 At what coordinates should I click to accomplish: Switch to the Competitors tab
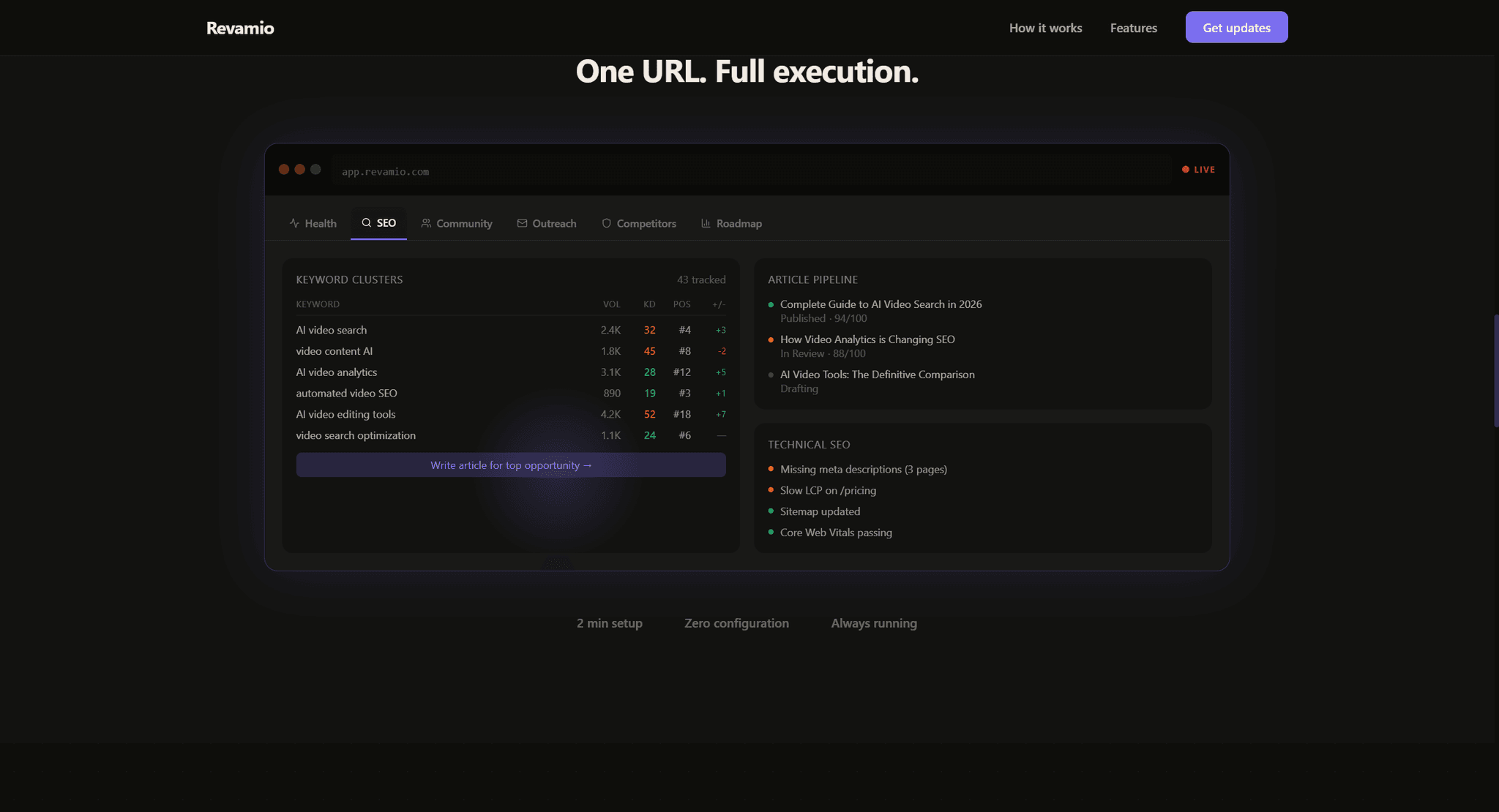tap(639, 223)
